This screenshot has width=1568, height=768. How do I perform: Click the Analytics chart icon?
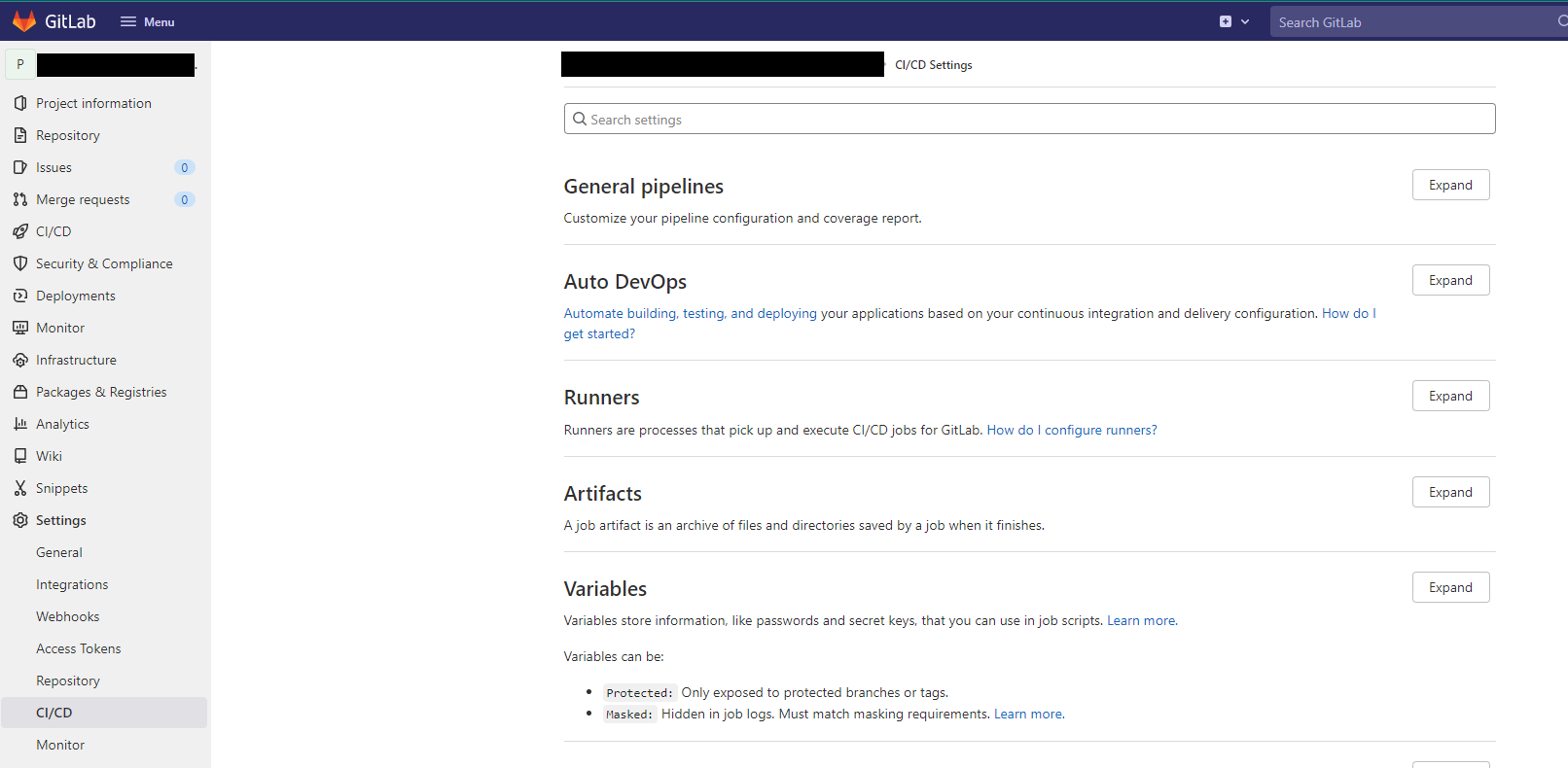(x=20, y=424)
